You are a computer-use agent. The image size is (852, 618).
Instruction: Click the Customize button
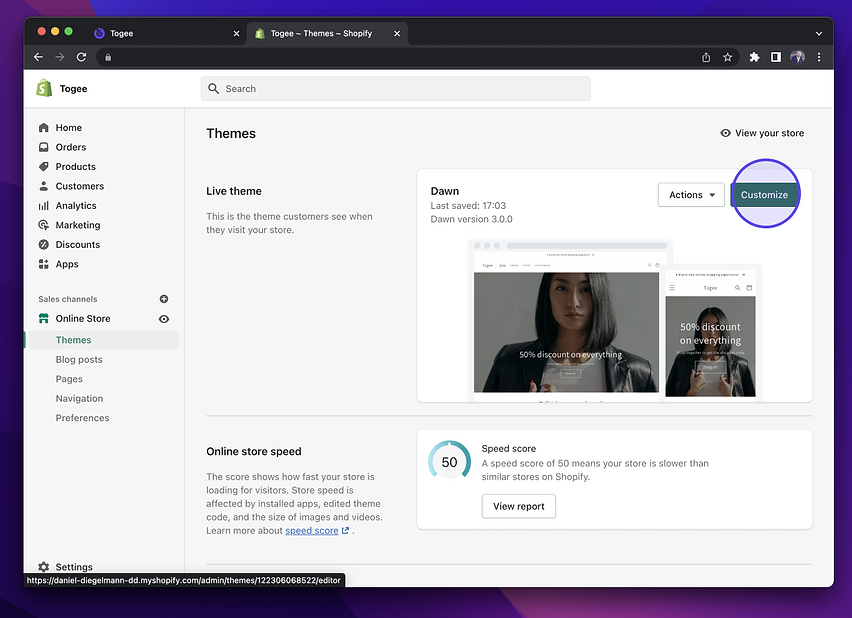coord(764,195)
